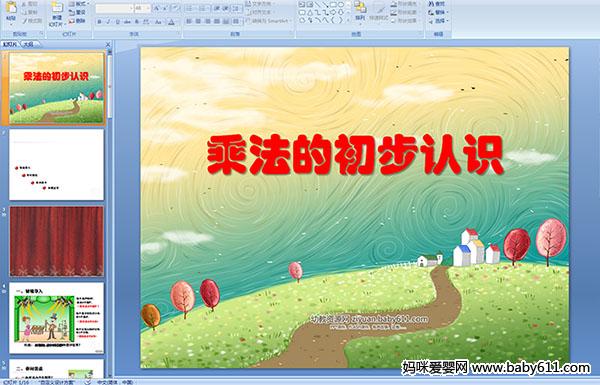Viewport: 600px width, 385px height.
Task: Toggle Underline formatting
Action: coord(118,22)
